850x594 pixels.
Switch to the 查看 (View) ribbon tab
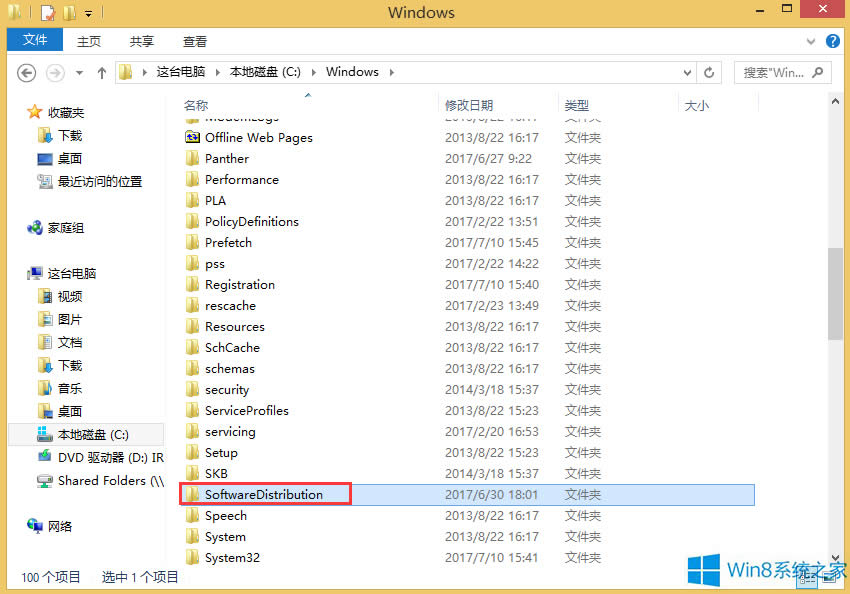pos(194,41)
